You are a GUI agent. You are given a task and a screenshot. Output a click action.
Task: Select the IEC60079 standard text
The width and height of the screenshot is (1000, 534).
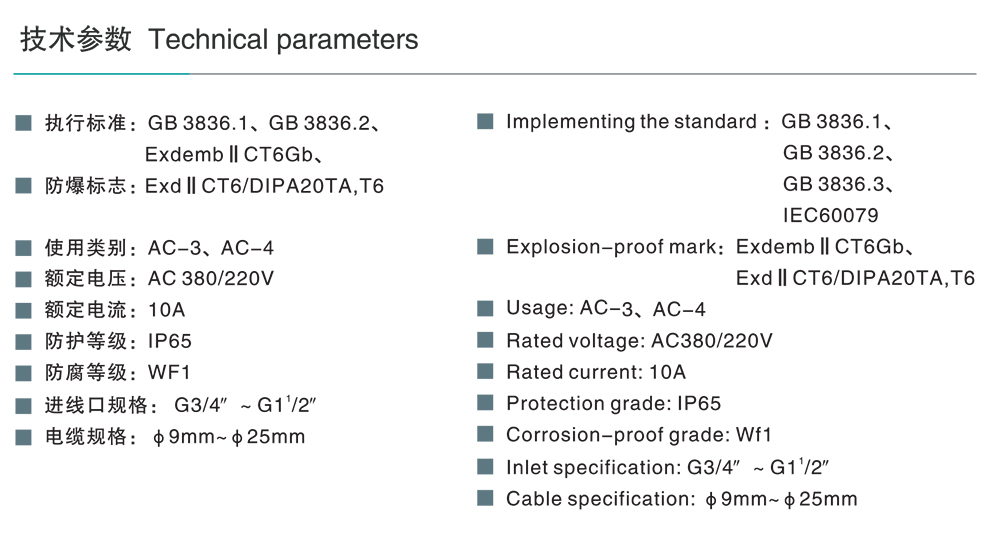click(x=831, y=215)
